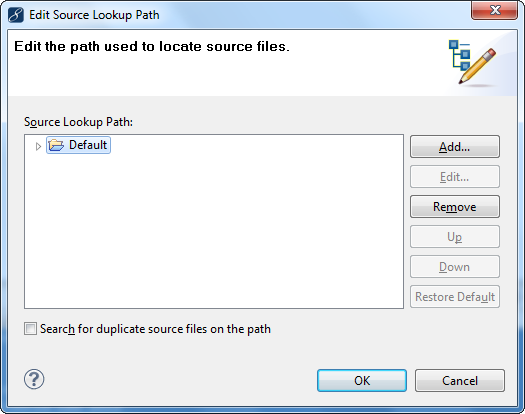Click the 'Search for duplicate source files' label
Image resolution: width=525 pixels, height=414 pixels.
[x=155, y=329]
